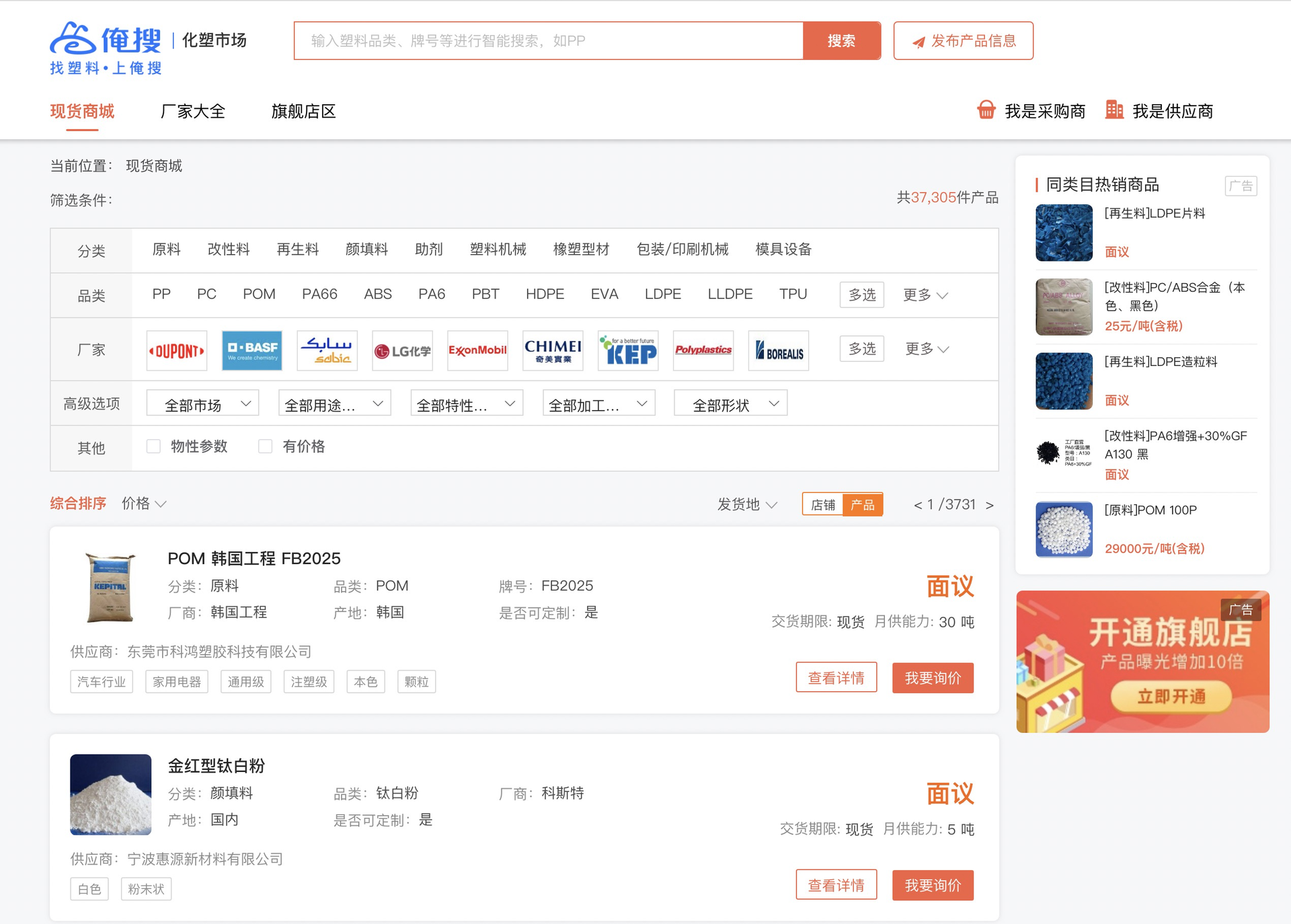Viewport: 1291px width, 924px height.
Task: Select the BASF brand logo filter
Action: pyautogui.click(x=252, y=350)
